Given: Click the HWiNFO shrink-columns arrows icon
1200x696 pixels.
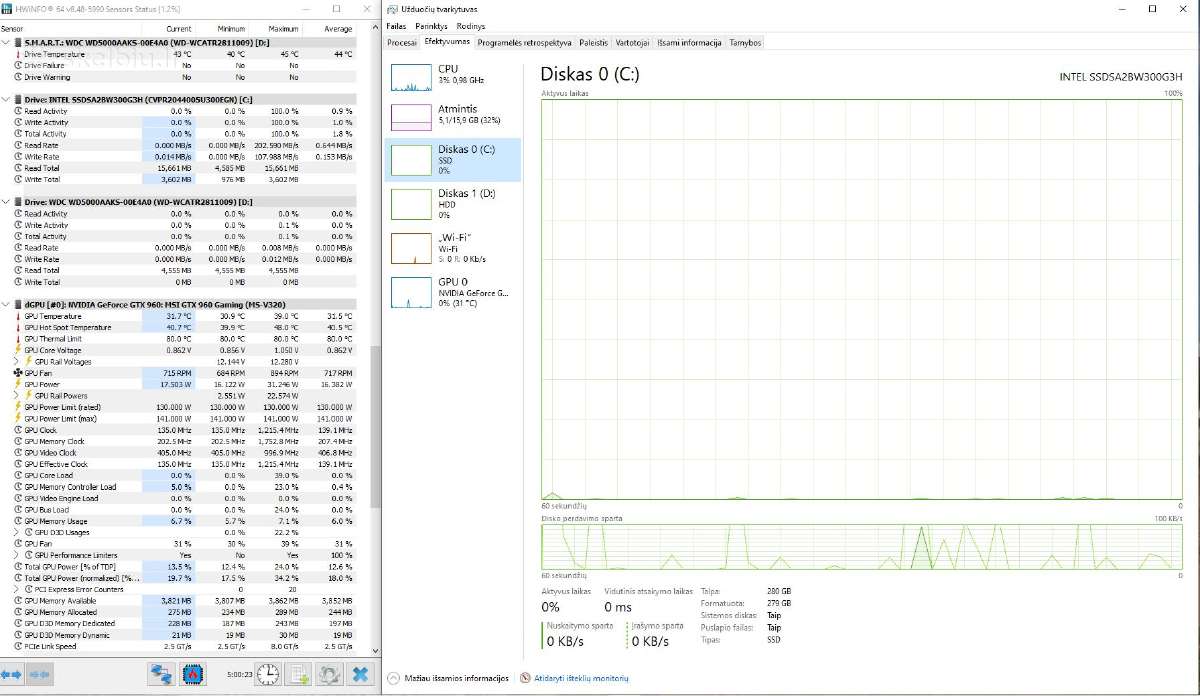Looking at the screenshot, I should coord(40,675).
